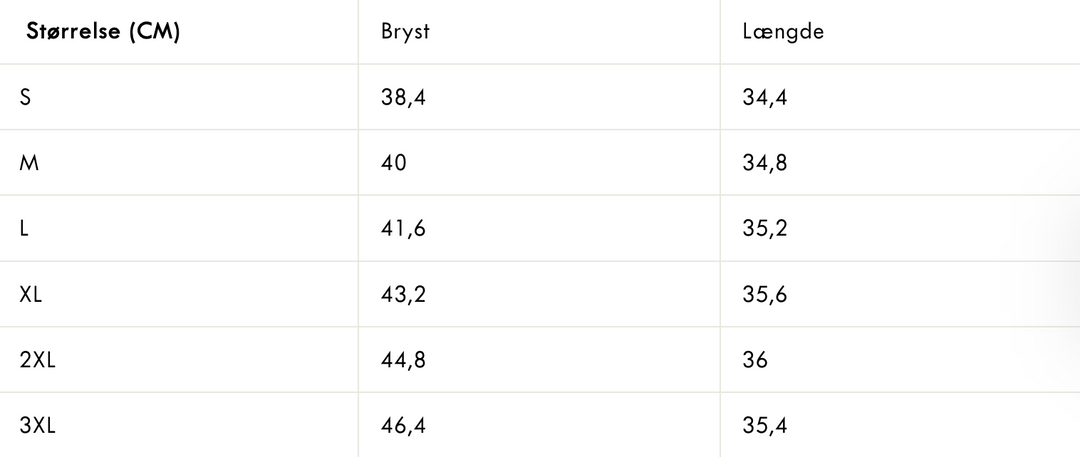Click the 44,8 Bryst value

pyautogui.click(x=404, y=360)
